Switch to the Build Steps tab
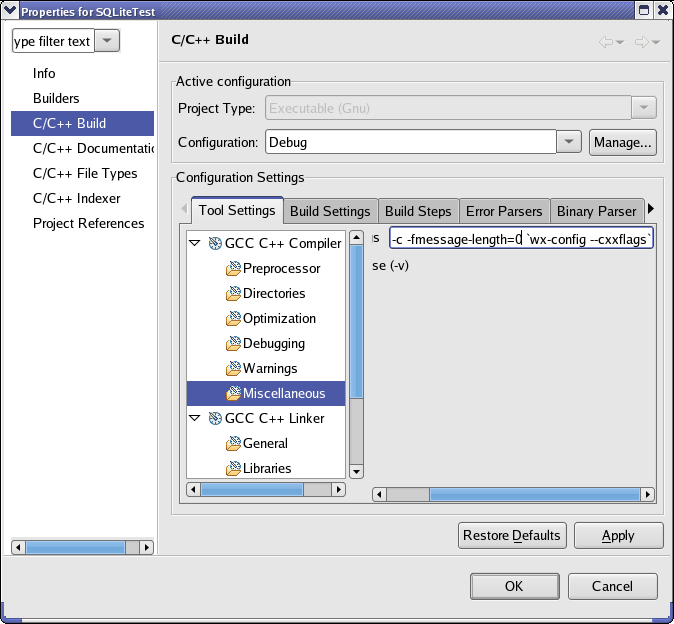Viewport: 674px width, 624px height. tap(418, 211)
